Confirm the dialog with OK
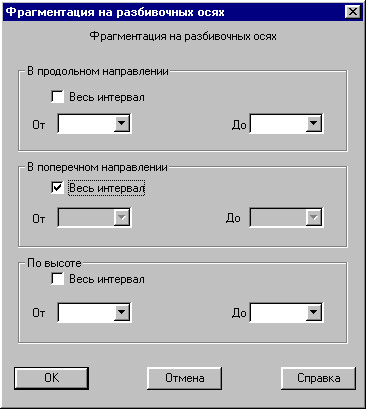 coord(52,378)
